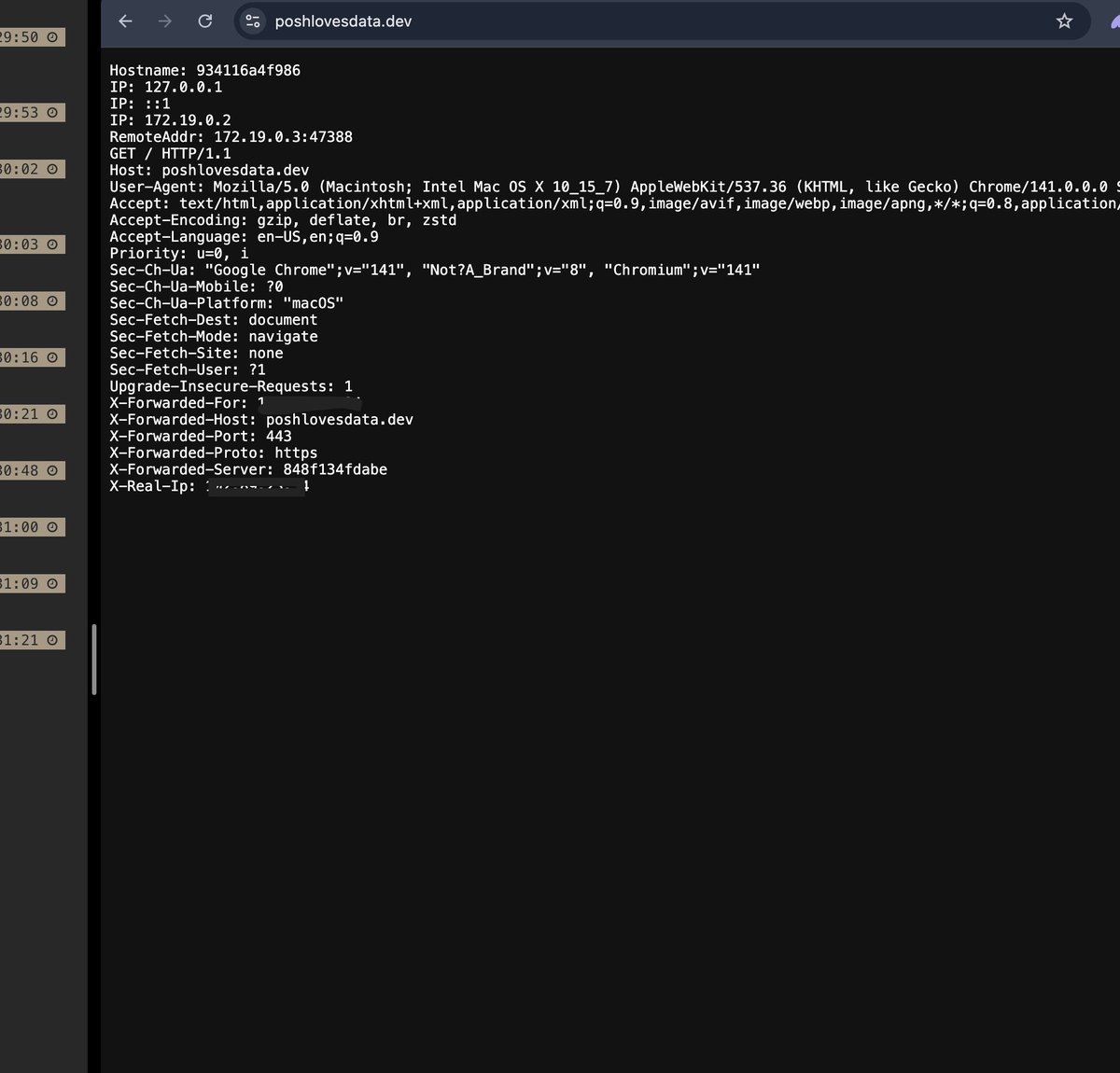
Task: Click the forward navigation arrow
Action: (165, 21)
